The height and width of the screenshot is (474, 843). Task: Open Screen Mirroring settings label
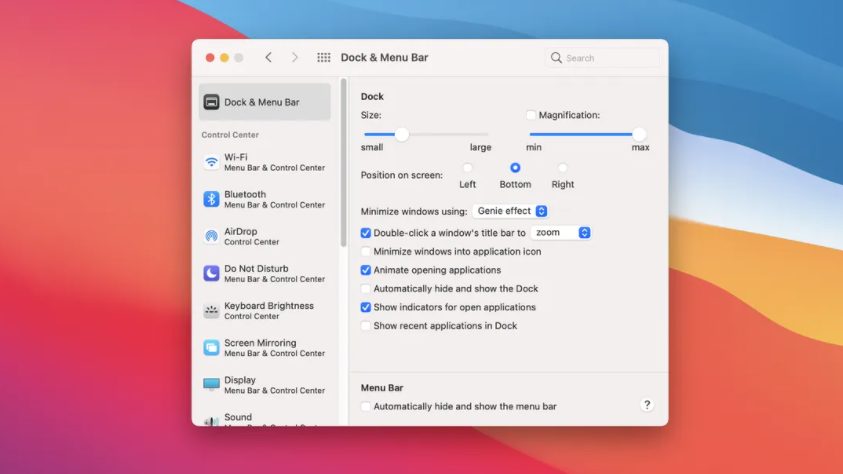pyautogui.click(x=260, y=342)
